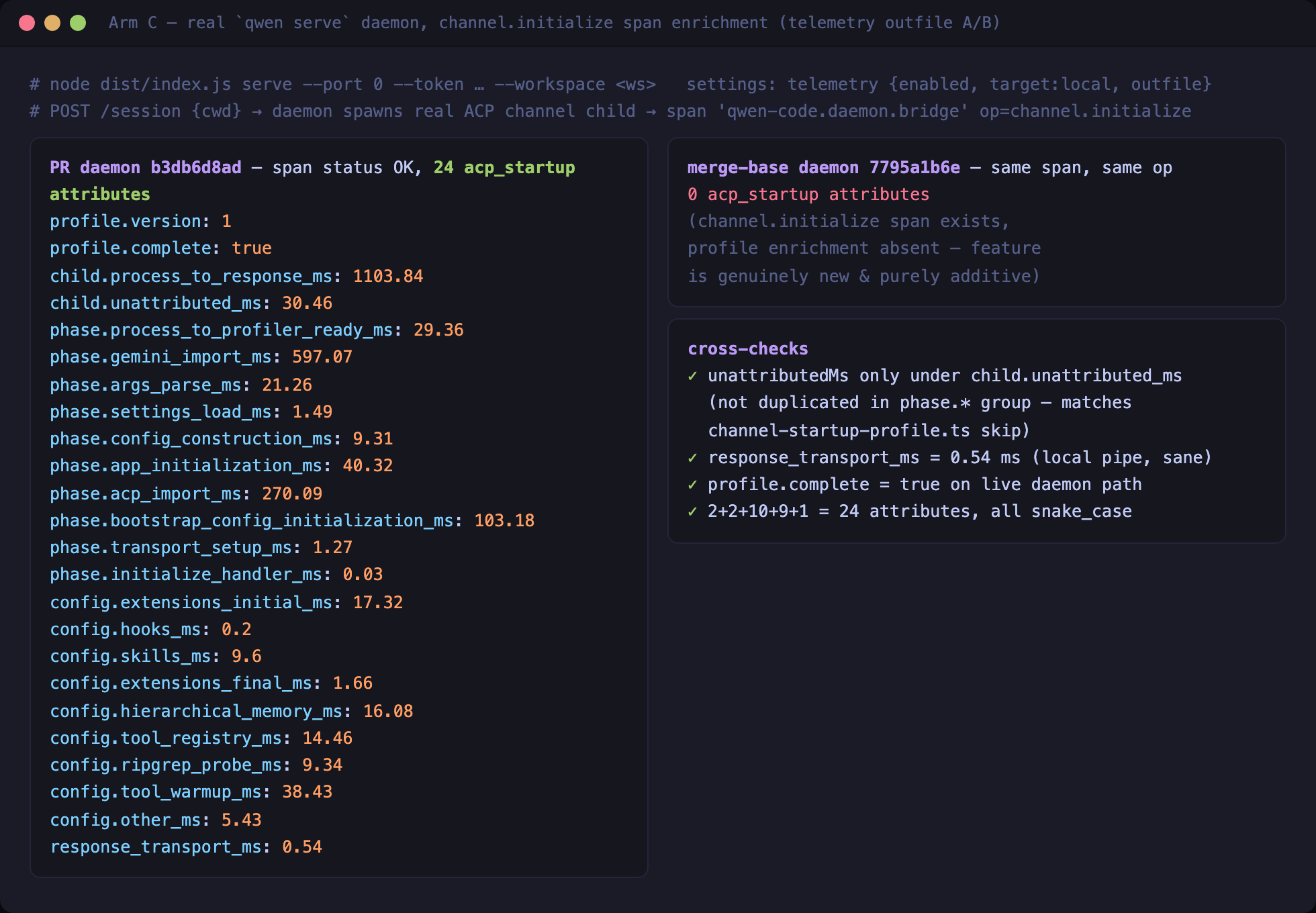Select the 'profile.complete: true' attribute line
This screenshot has width=1316, height=913.
[x=161, y=248]
